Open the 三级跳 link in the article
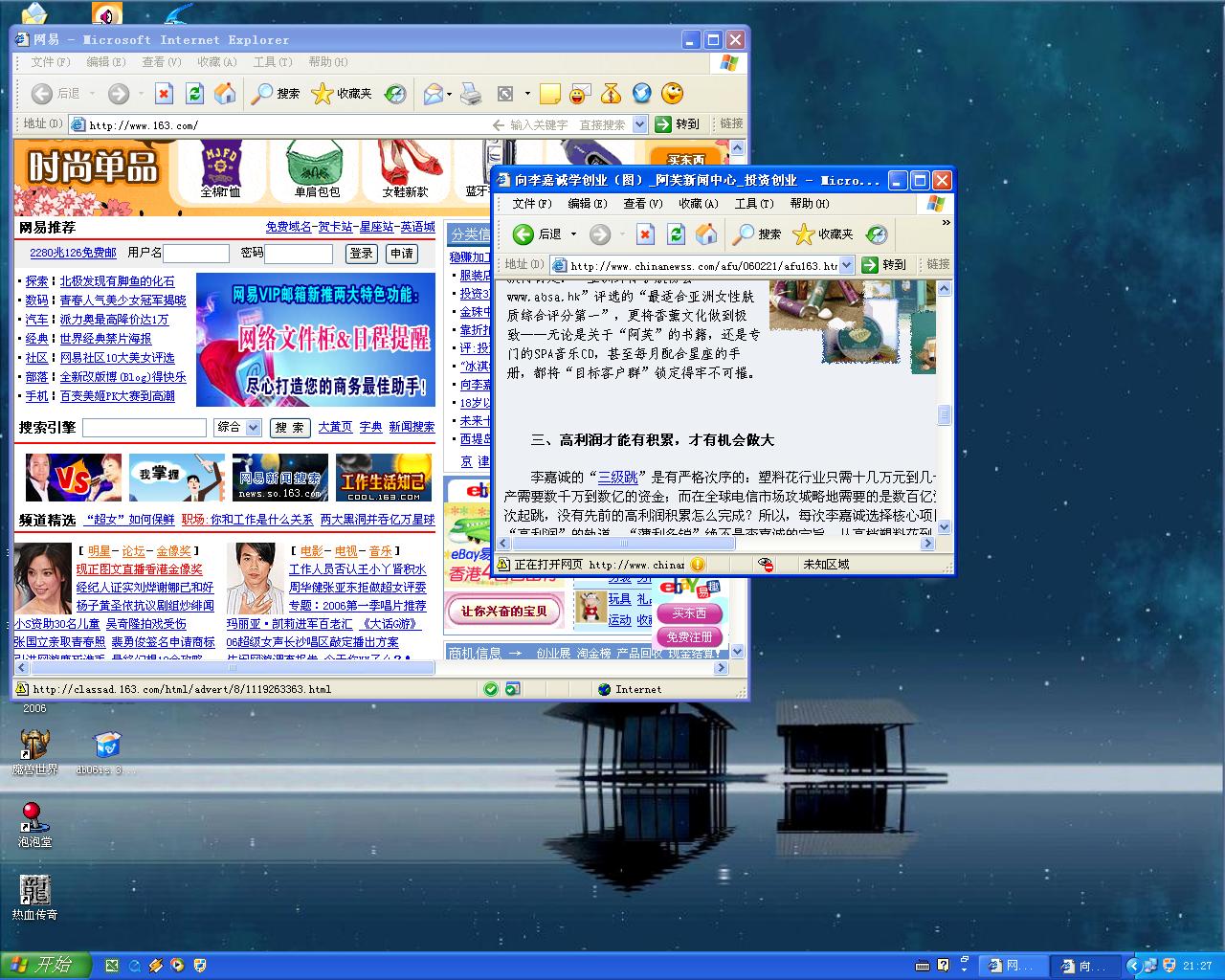1225x980 pixels. 617,477
